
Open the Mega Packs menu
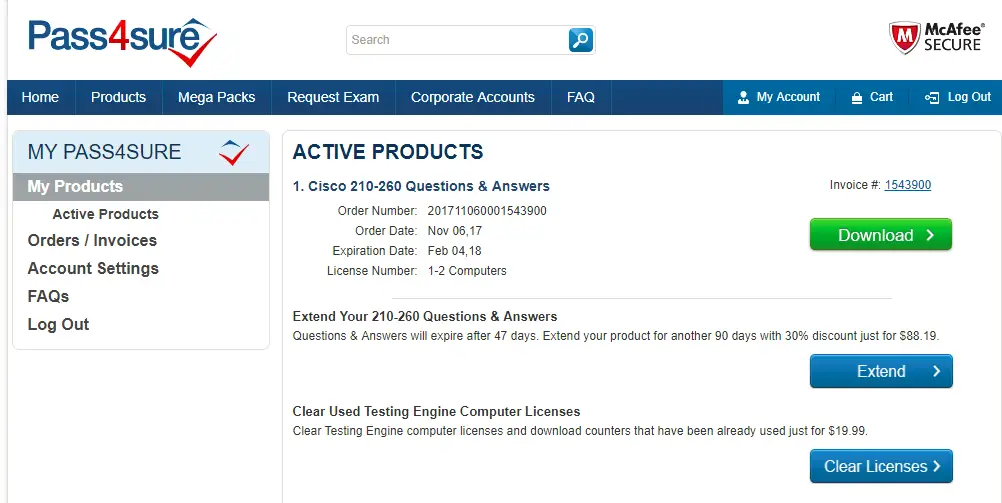(216, 97)
